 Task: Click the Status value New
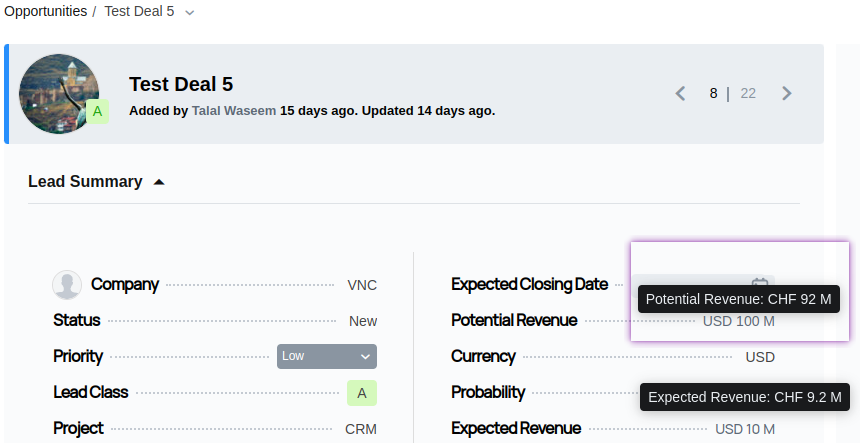(363, 321)
